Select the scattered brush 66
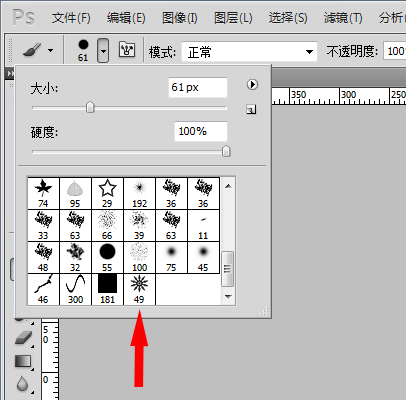The width and height of the screenshot is (406, 400). pyautogui.click(x=107, y=225)
